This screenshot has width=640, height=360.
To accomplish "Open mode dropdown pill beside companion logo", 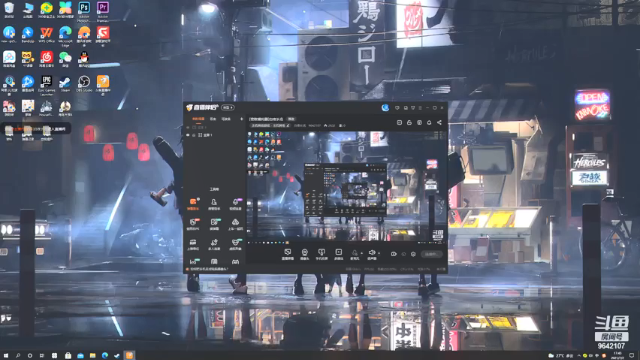I will pos(228,107).
